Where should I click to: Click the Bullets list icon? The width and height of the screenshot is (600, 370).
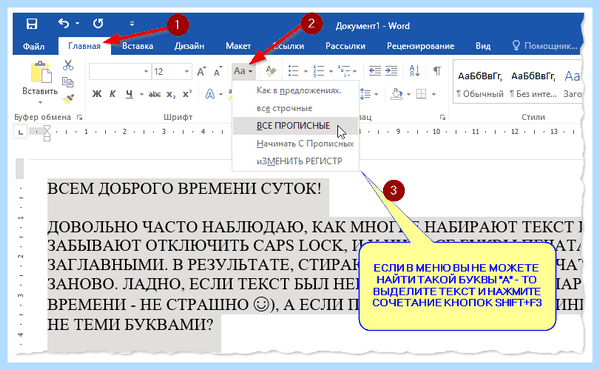pos(293,71)
